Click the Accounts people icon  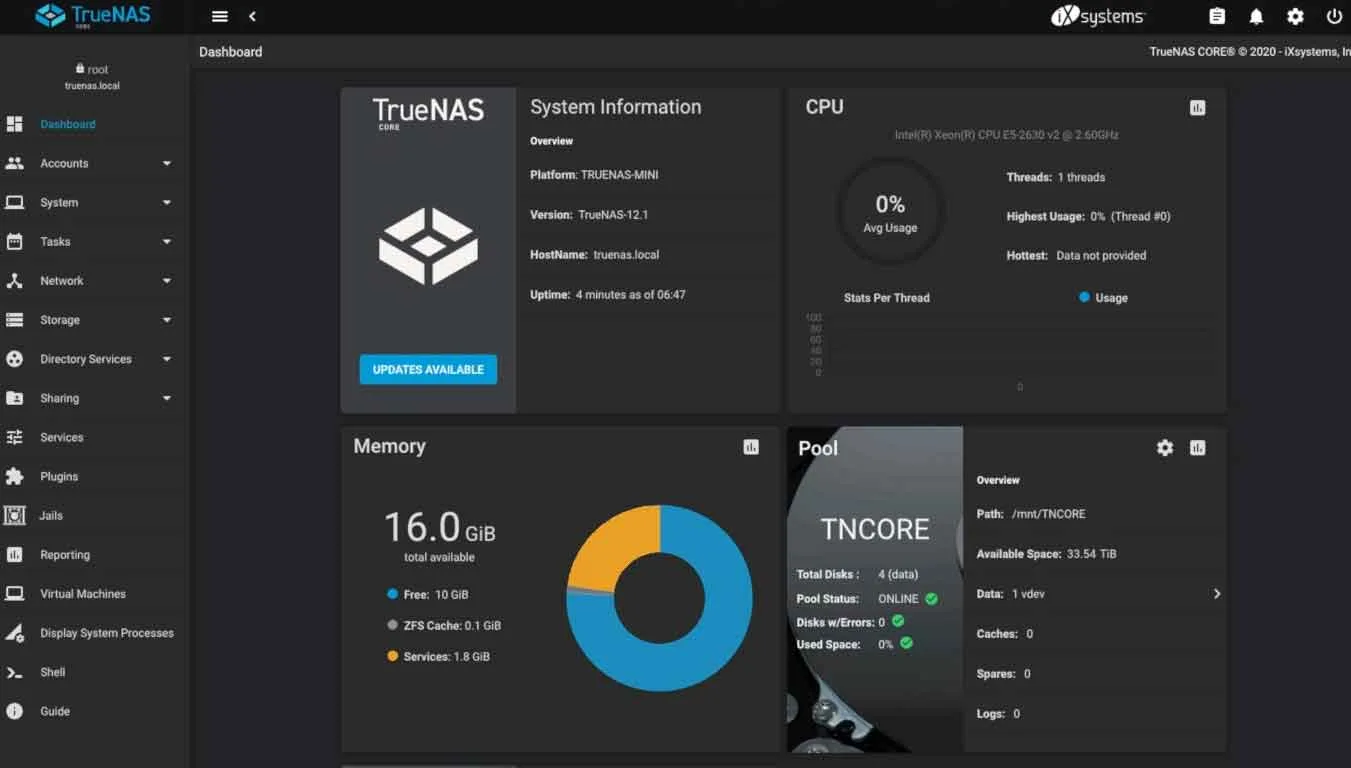click(14, 163)
